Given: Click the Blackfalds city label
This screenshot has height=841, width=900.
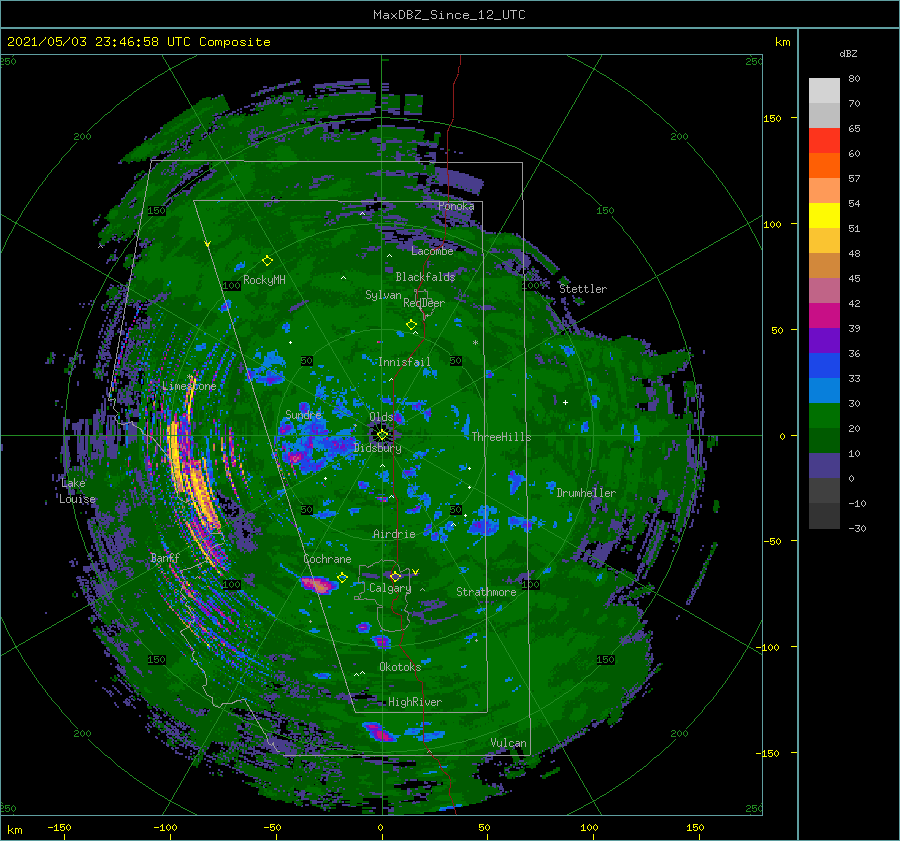Looking at the screenshot, I should point(425,277).
